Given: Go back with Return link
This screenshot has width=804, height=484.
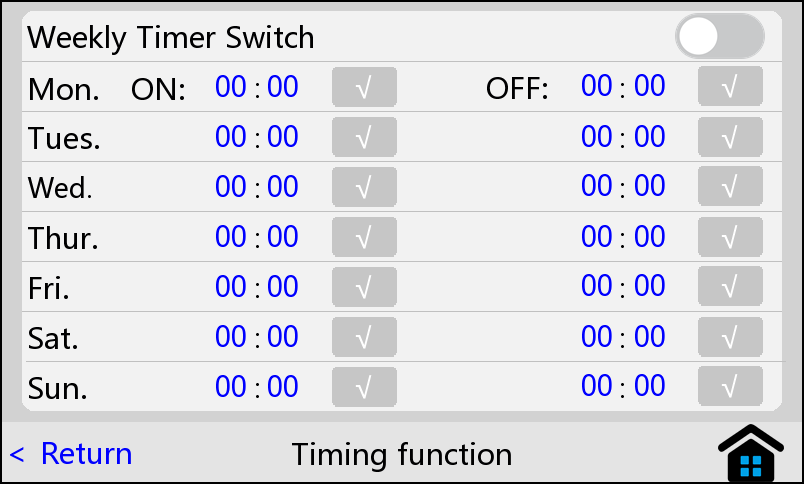Looking at the screenshot, I should point(72,454).
